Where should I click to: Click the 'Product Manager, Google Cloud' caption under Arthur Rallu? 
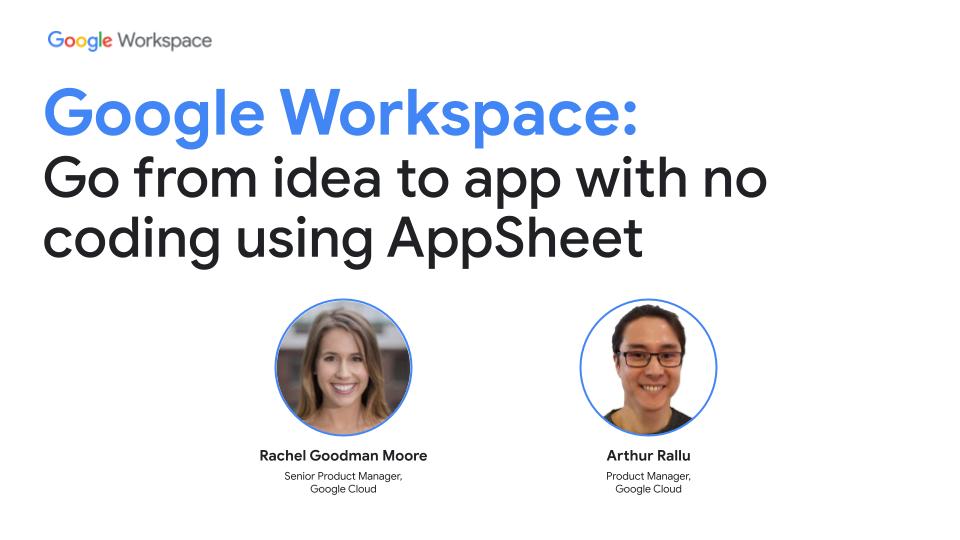[x=648, y=482]
